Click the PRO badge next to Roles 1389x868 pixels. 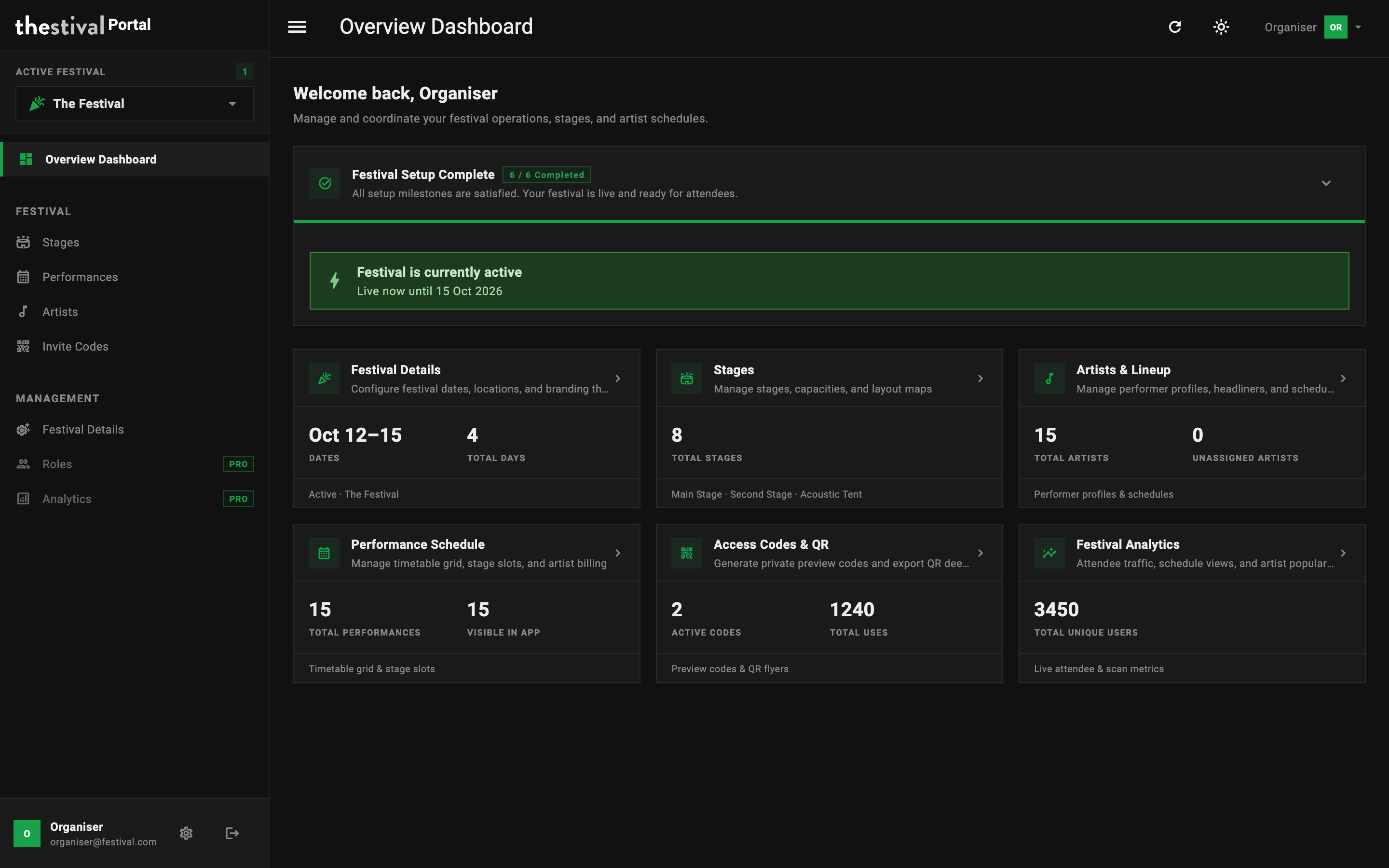238,464
